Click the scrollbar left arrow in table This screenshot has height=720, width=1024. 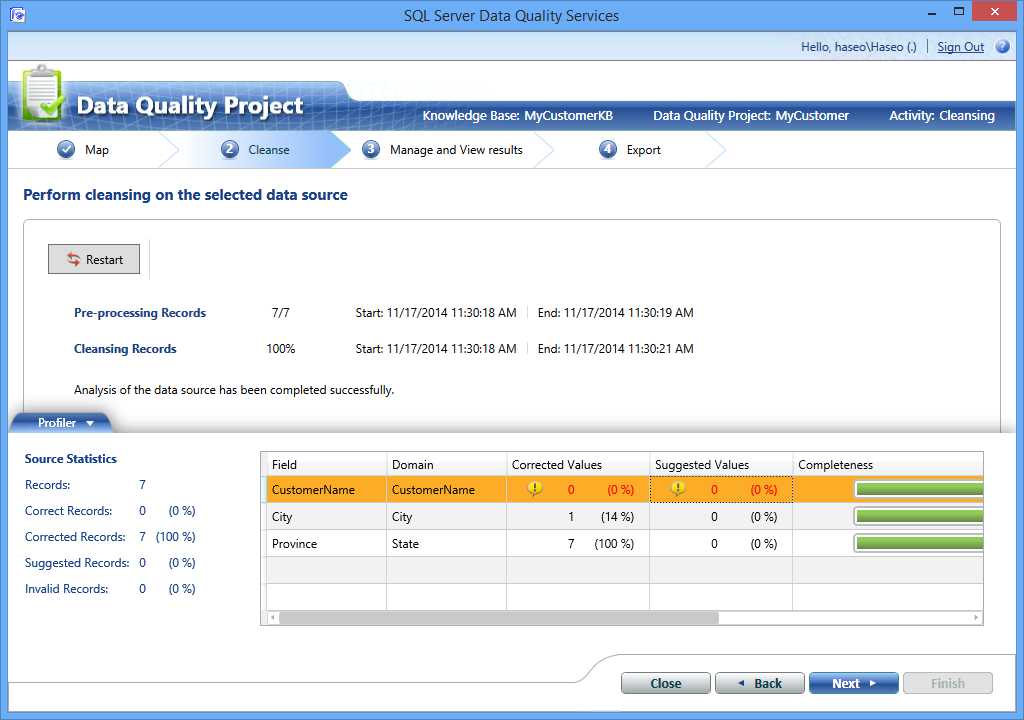coord(272,617)
